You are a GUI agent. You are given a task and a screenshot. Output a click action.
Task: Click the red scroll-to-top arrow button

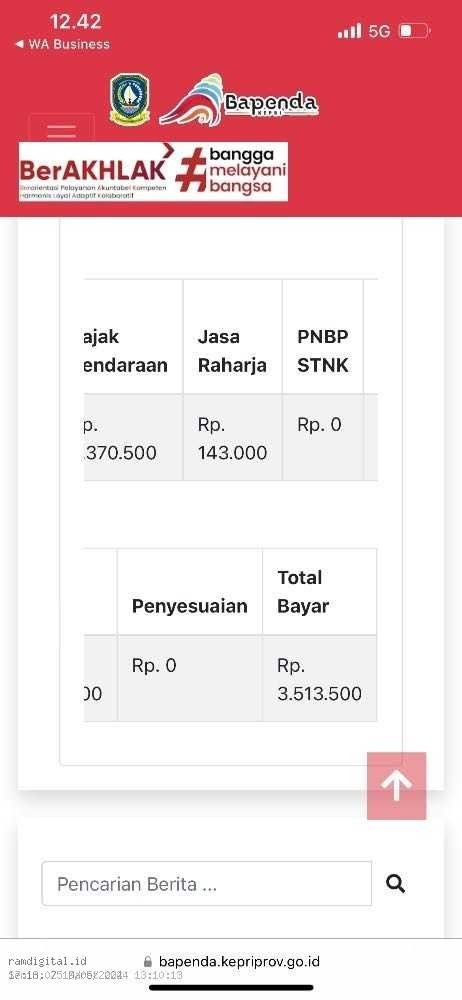coord(396,786)
